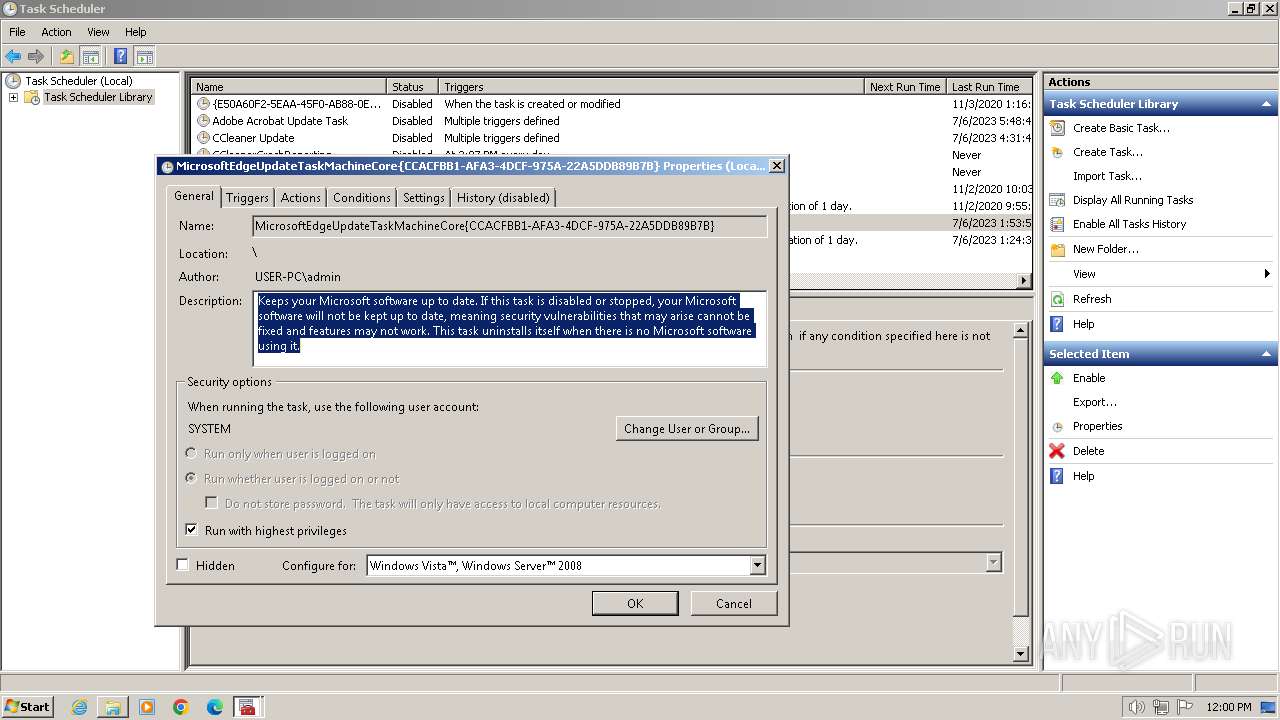Click Help icon under Task Scheduler Library actions
This screenshot has width=1280, height=720.
point(1057,324)
